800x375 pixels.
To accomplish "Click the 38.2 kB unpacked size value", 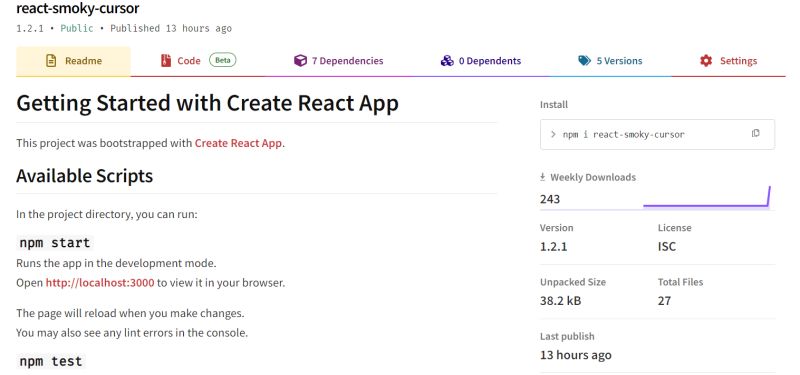I will pos(560,301).
